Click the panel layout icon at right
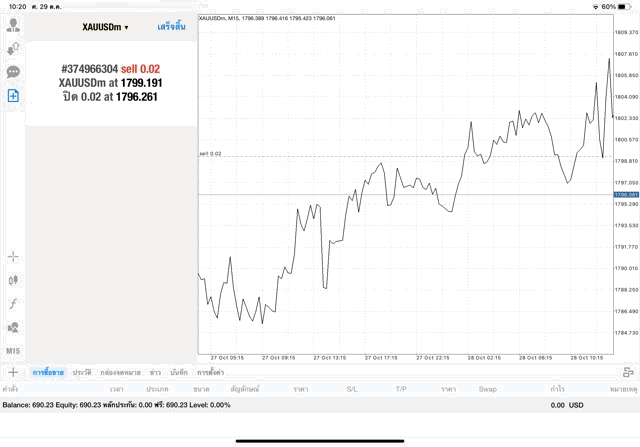Screen dimensions: 640x447 click(628, 372)
